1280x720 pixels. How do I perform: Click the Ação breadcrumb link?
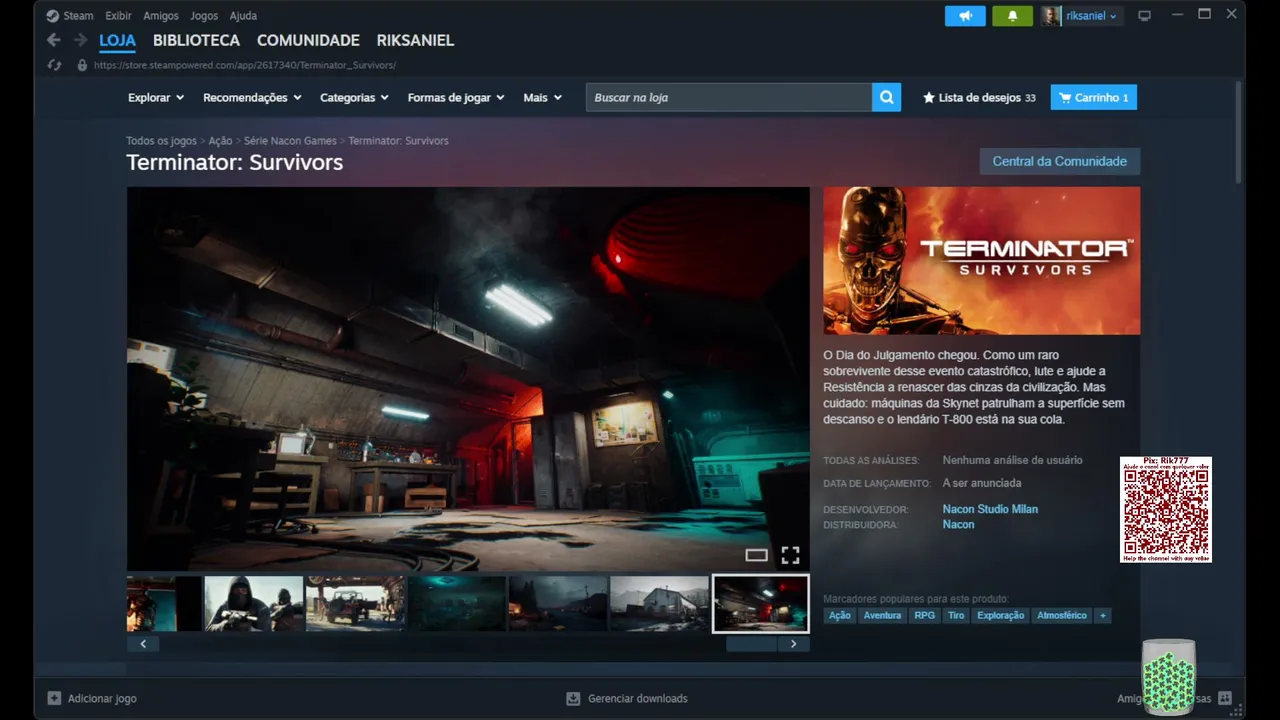[x=220, y=141]
